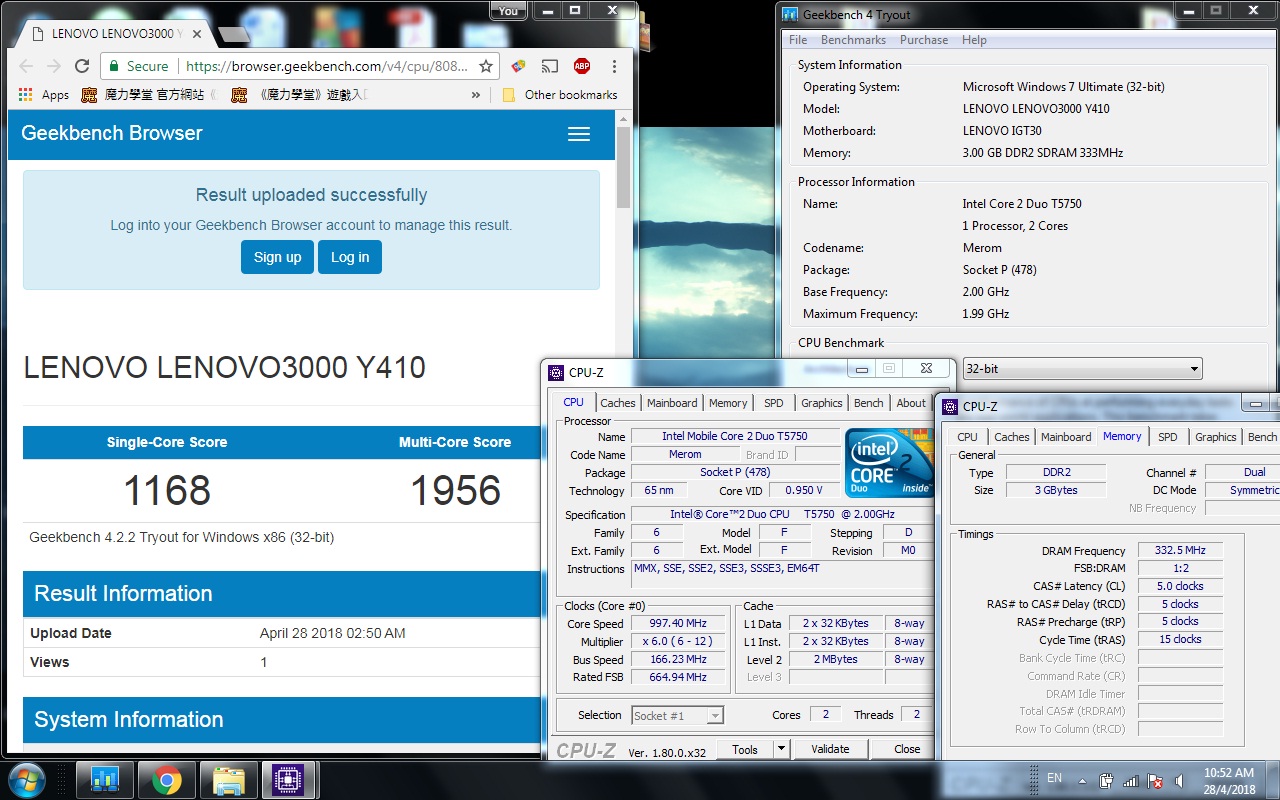
Task: Select the Memory tab in front CPU-Z window
Action: [728, 403]
